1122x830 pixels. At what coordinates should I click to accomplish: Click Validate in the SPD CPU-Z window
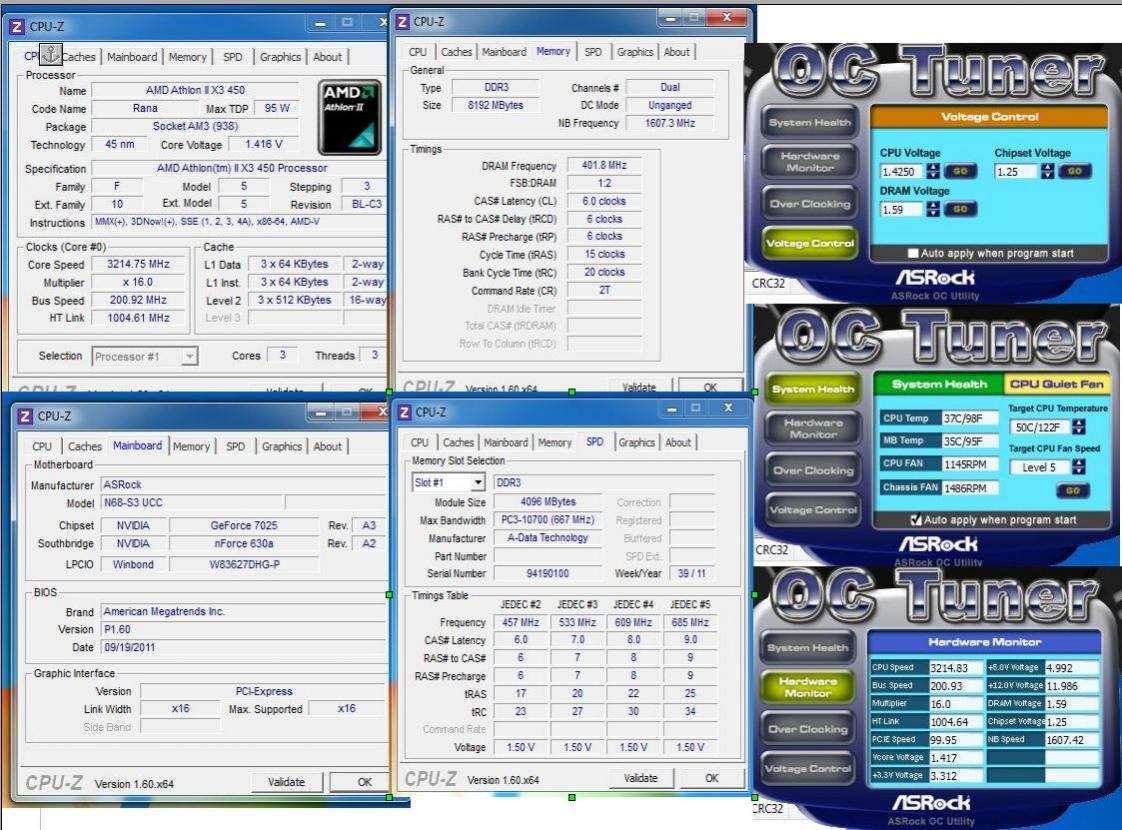coord(640,778)
